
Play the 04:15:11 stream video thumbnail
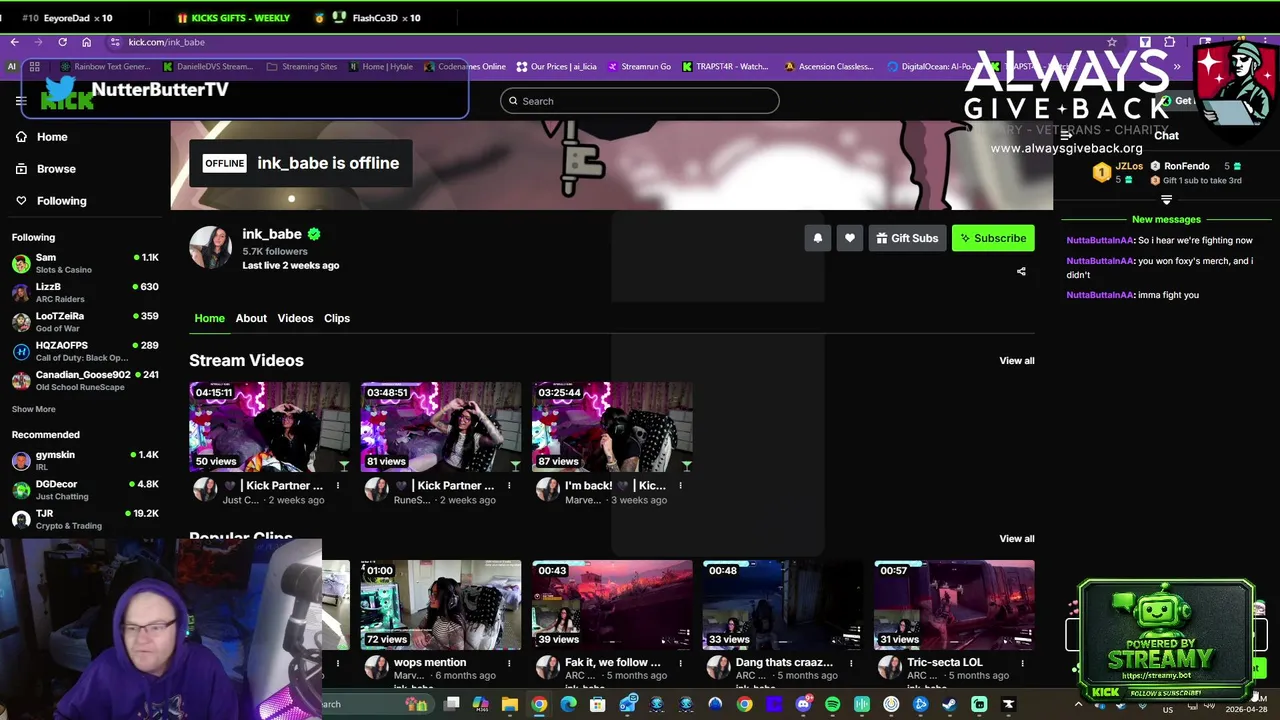(x=270, y=427)
